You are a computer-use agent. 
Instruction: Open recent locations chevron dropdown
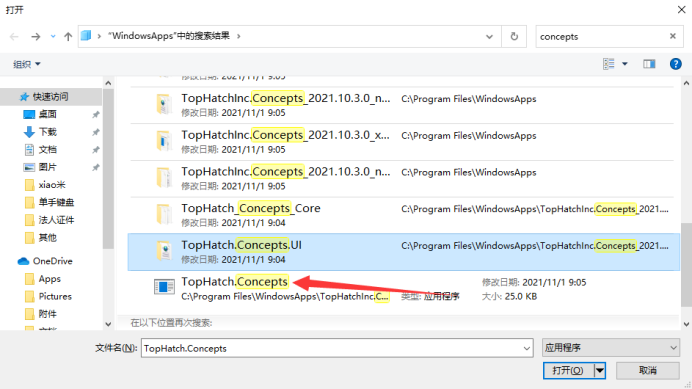click(x=53, y=37)
